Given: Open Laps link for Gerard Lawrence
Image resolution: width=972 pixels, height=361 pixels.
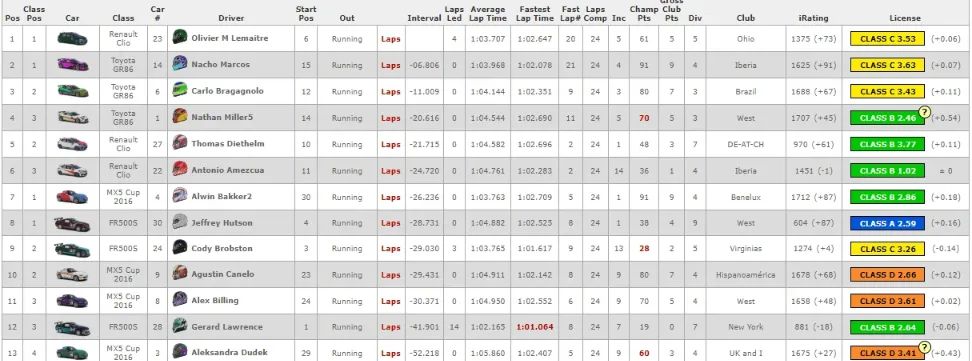Looking at the screenshot, I should click(x=391, y=328).
